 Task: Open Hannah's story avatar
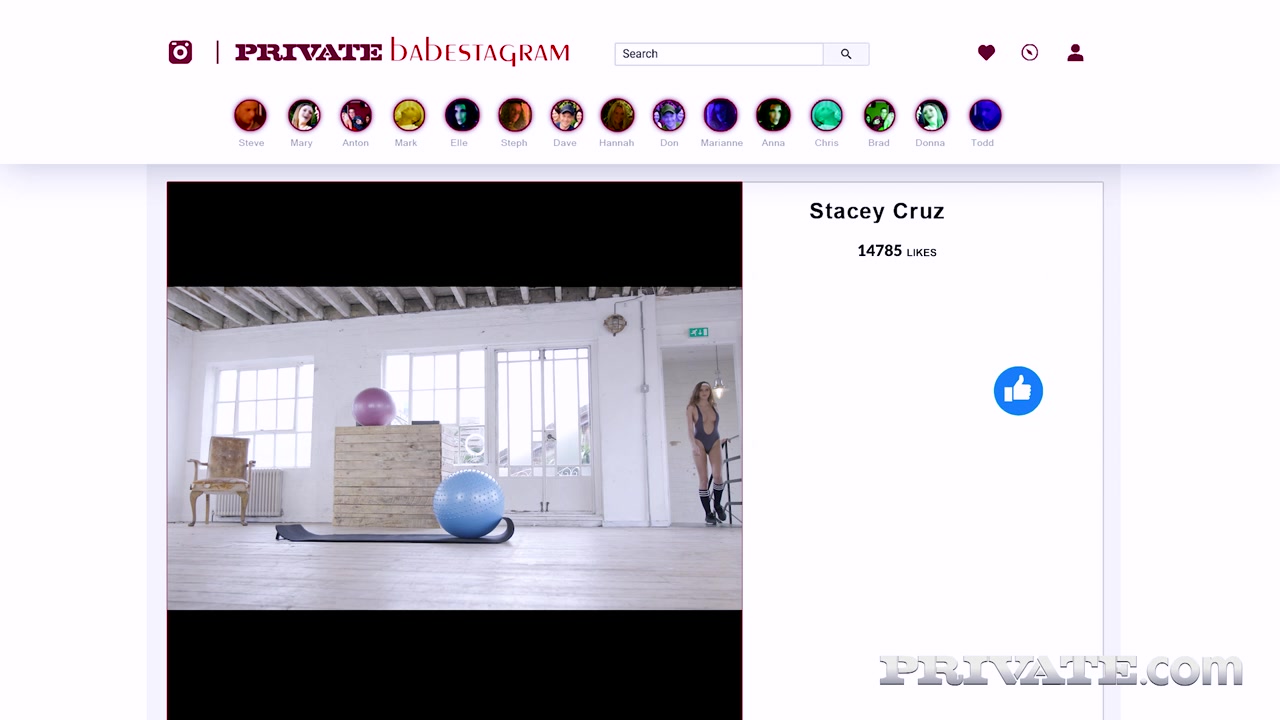[617, 116]
